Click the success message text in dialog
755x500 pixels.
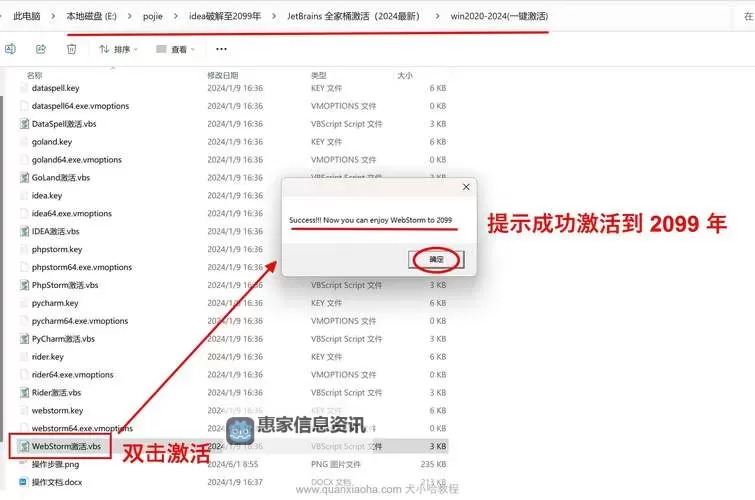click(x=370, y=220)
